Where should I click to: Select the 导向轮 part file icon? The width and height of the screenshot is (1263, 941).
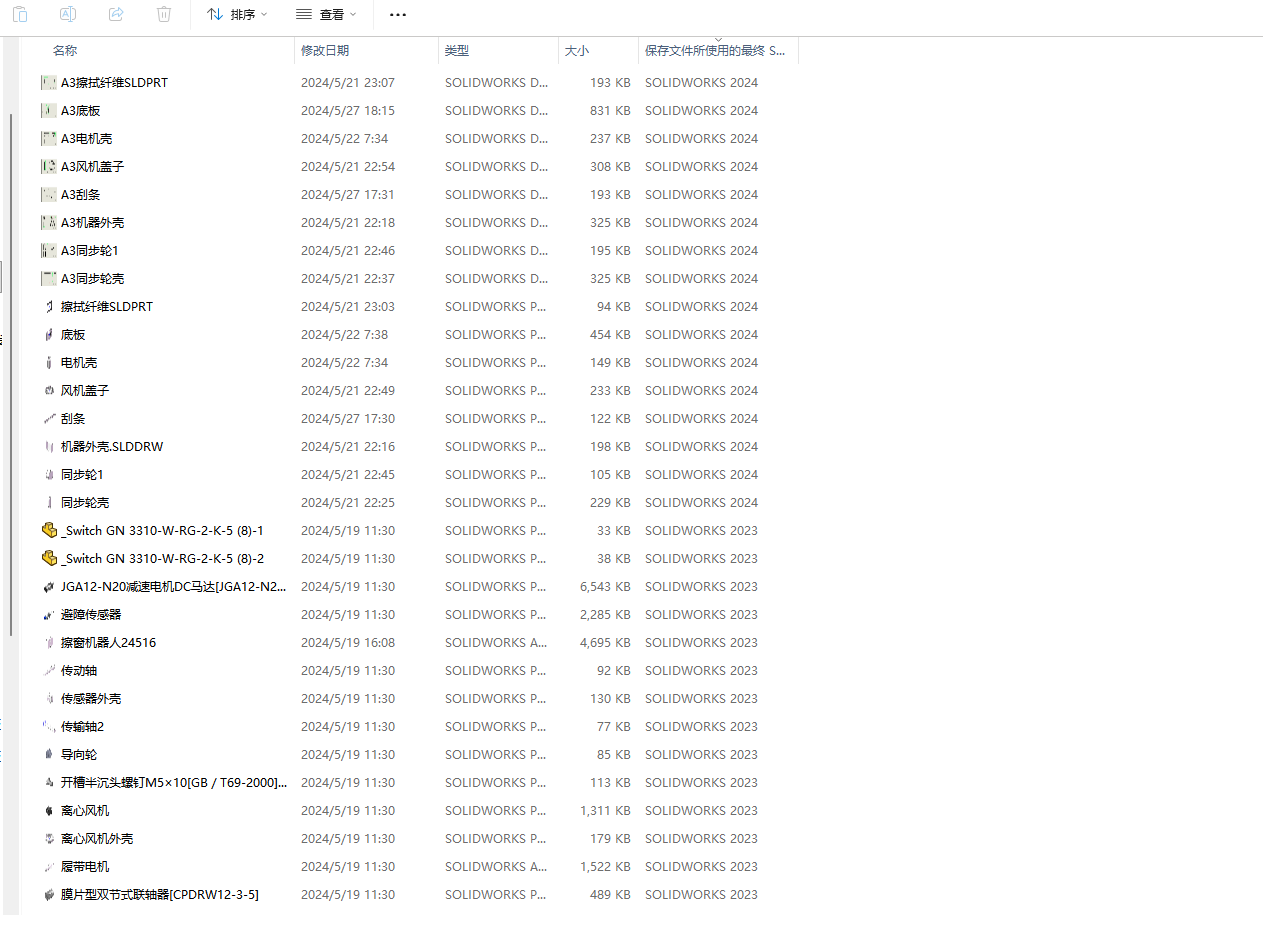point(49,754)
